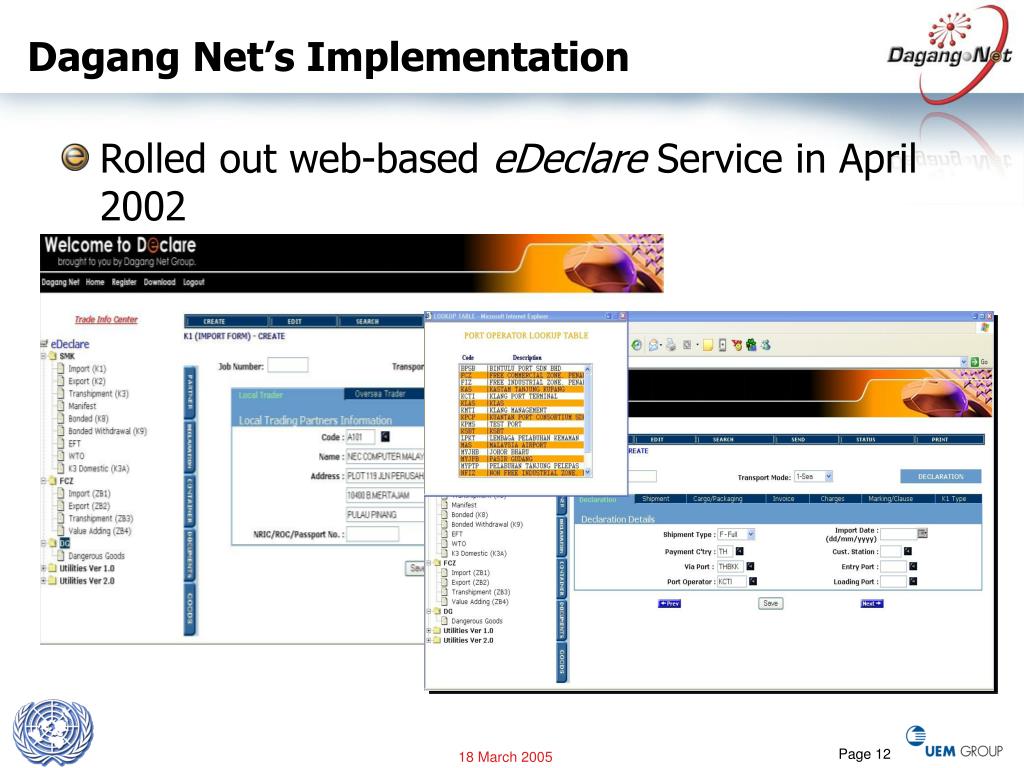The width and height of the screenshot is (1024, 768).
Task: Click into the Import Date field
Action: point(898,534)
